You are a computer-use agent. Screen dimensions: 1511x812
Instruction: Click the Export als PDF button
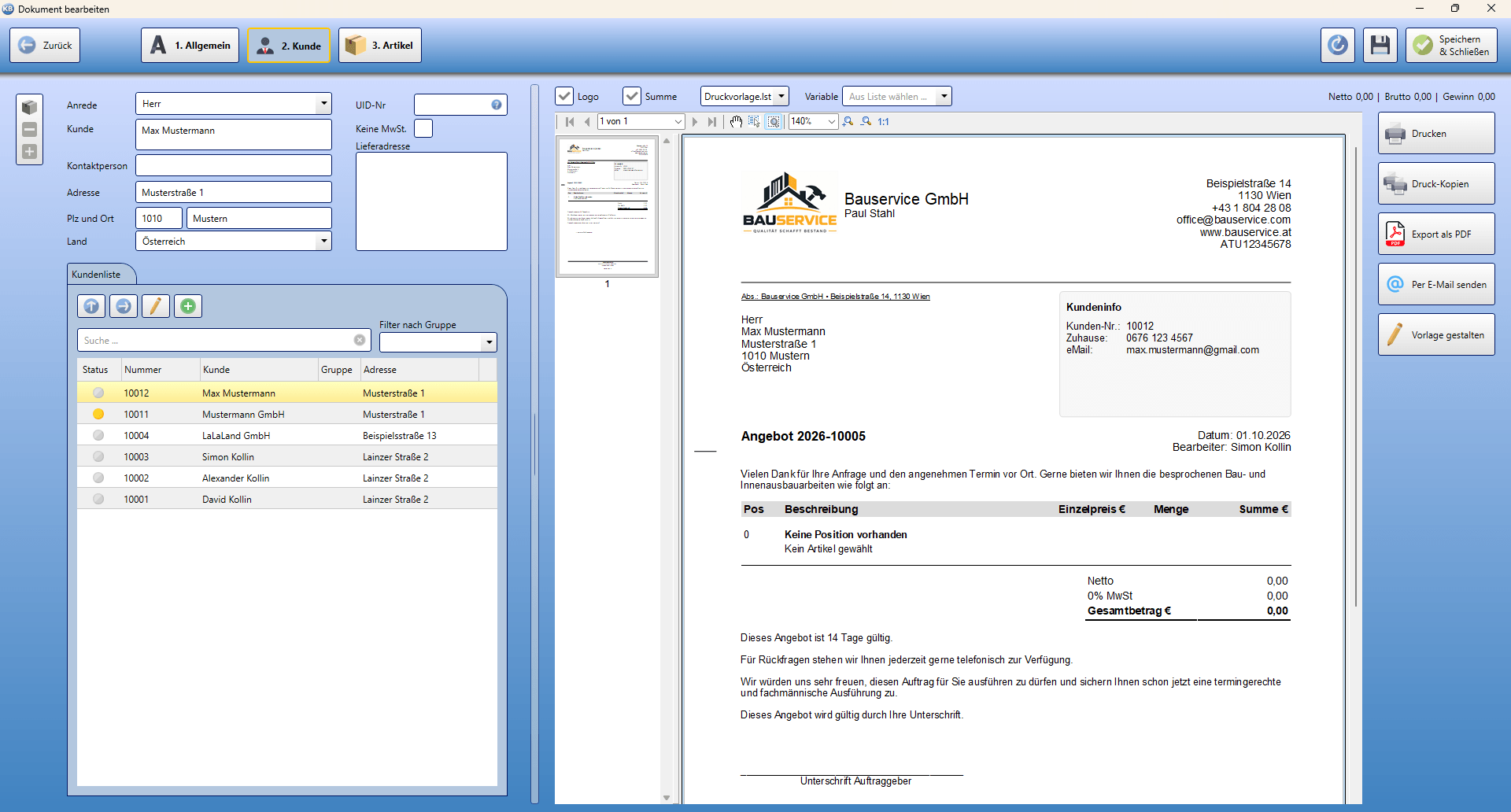(1436, 234)
